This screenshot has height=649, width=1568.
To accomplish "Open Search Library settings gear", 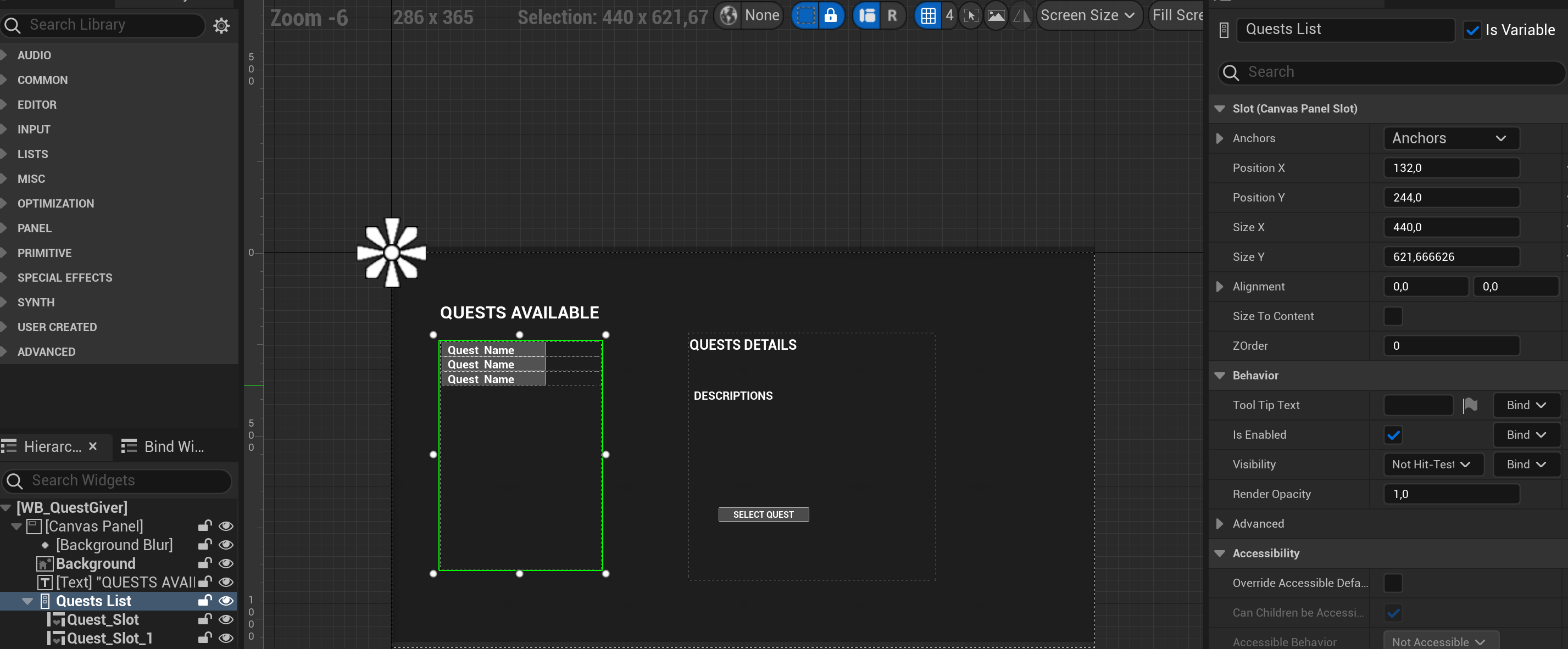I will [x=221, y=26].
